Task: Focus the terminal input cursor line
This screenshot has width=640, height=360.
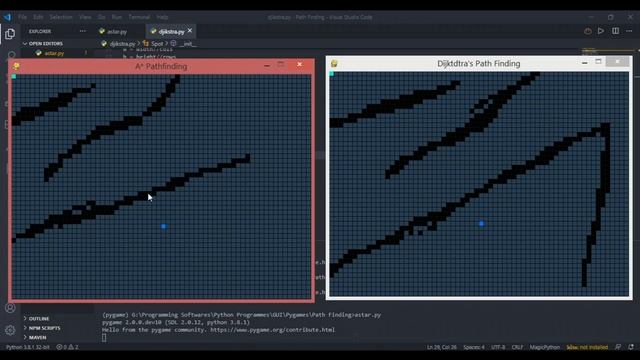Action: [104, 338]
